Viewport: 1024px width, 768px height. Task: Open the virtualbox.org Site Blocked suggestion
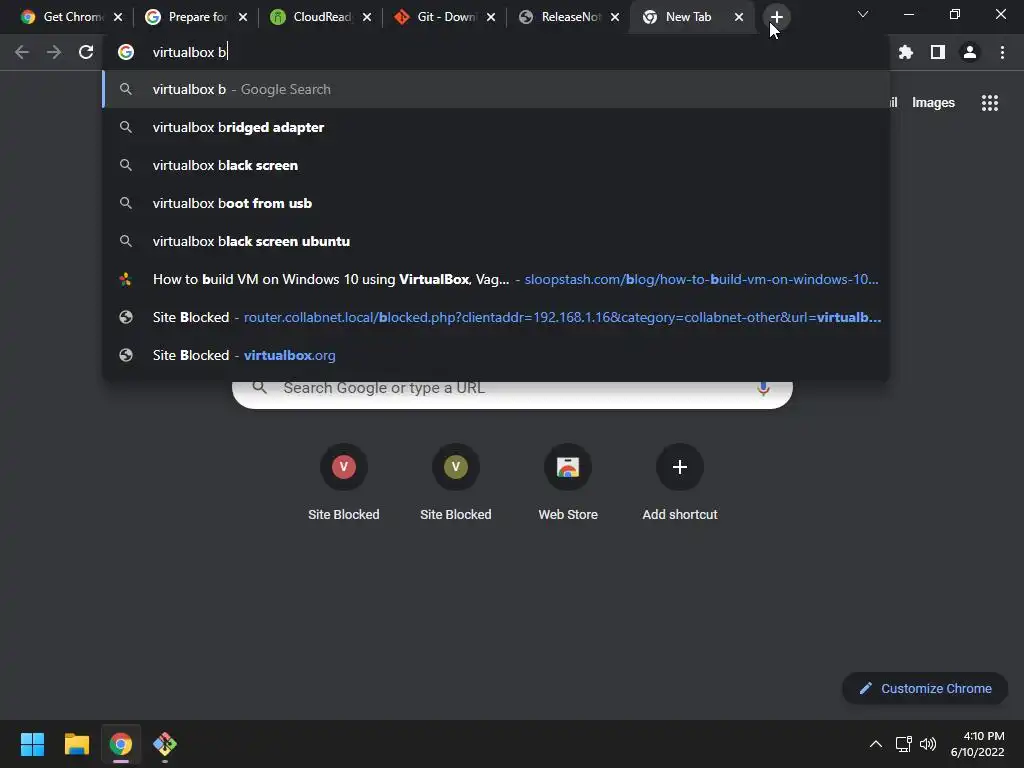tap(496, 355)
